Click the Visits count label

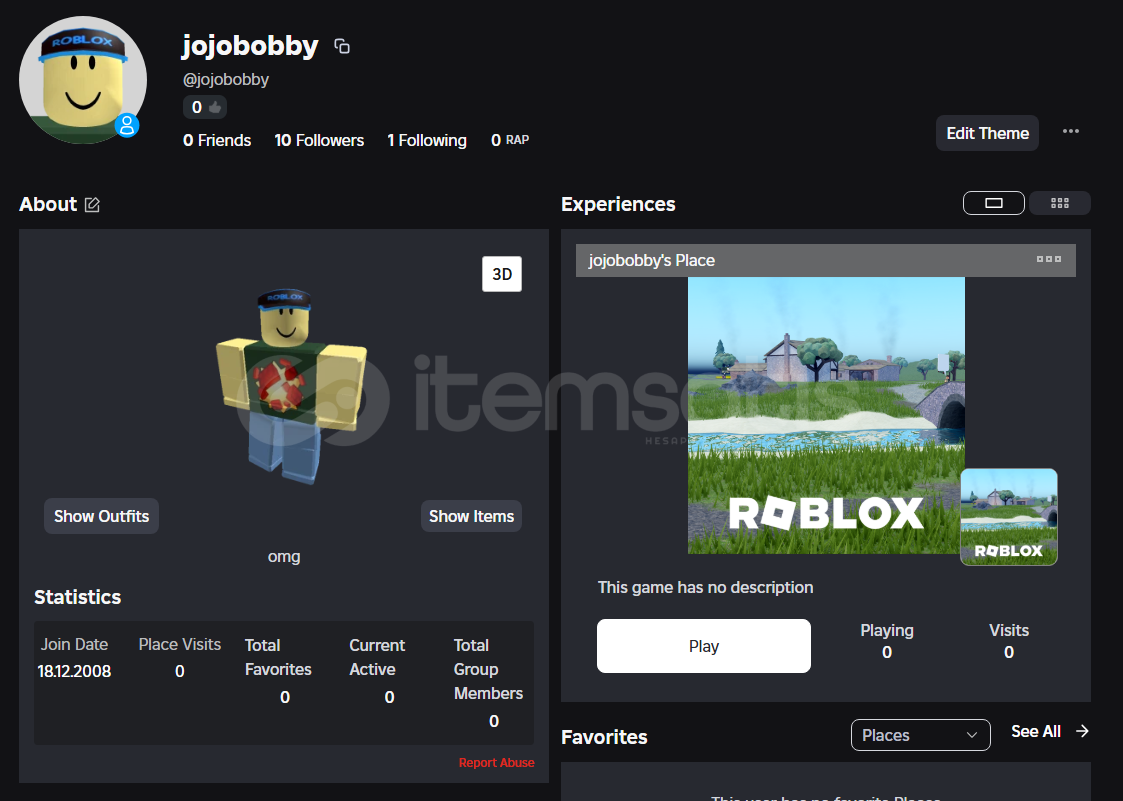1008,630
